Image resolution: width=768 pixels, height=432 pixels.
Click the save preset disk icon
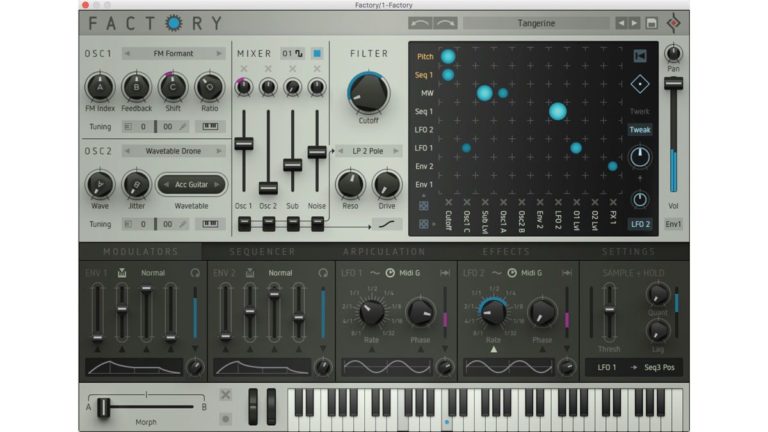point(652,23)
